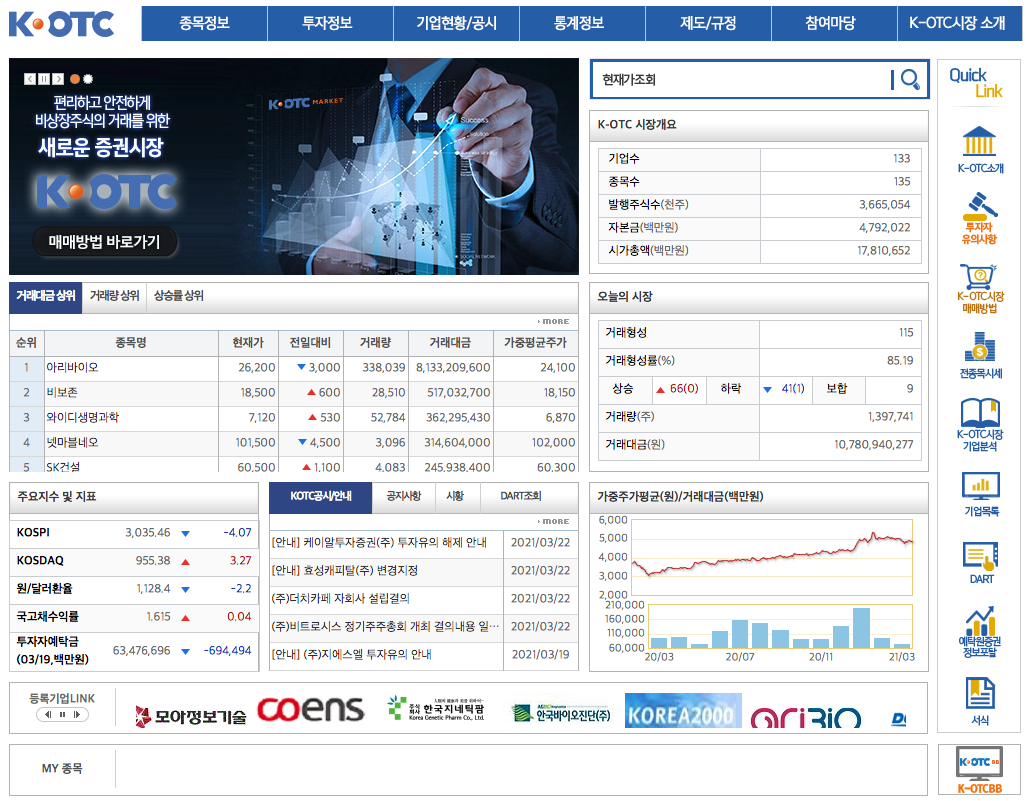Click the K-OTC logo in the header

61,24
